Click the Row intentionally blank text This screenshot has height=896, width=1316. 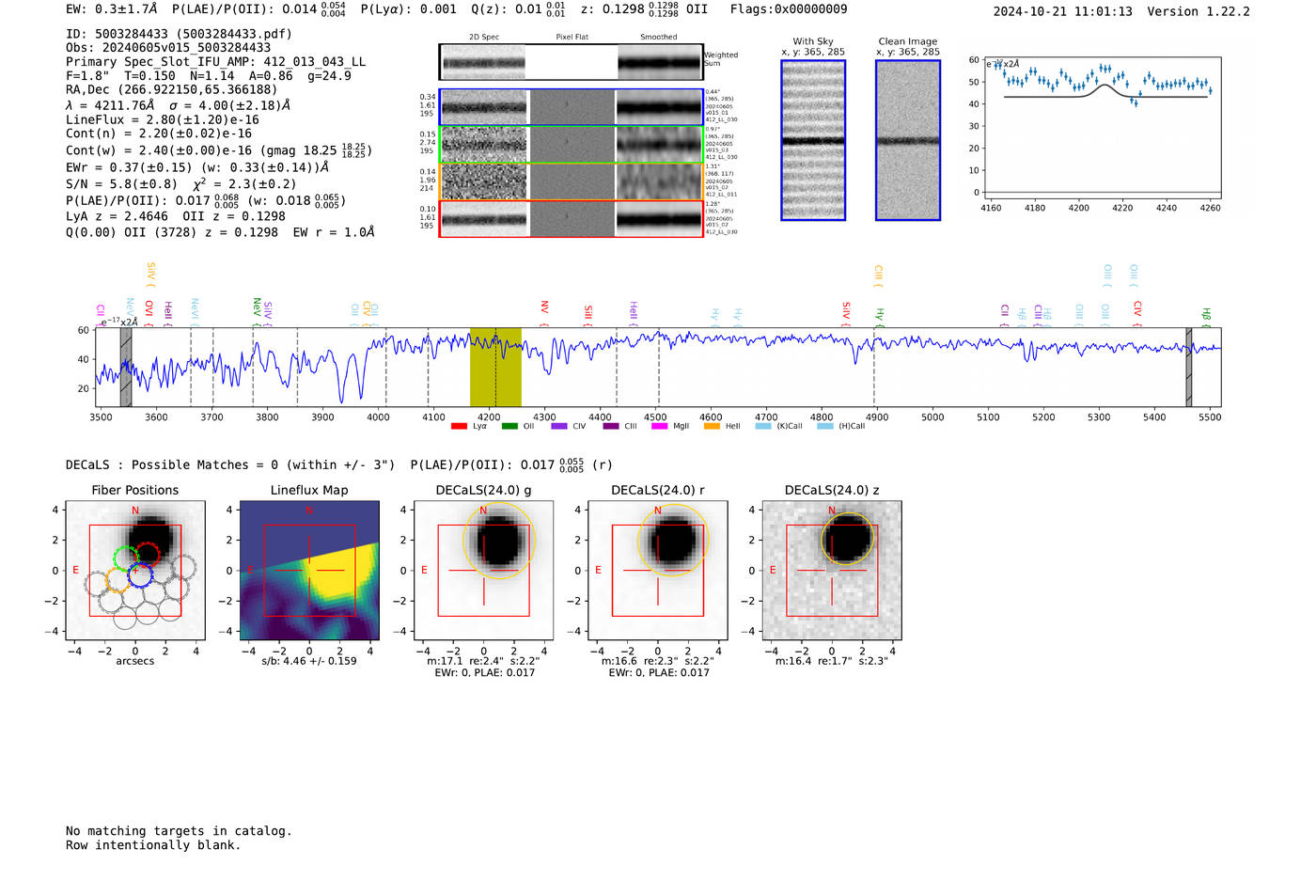coord(153,845)
